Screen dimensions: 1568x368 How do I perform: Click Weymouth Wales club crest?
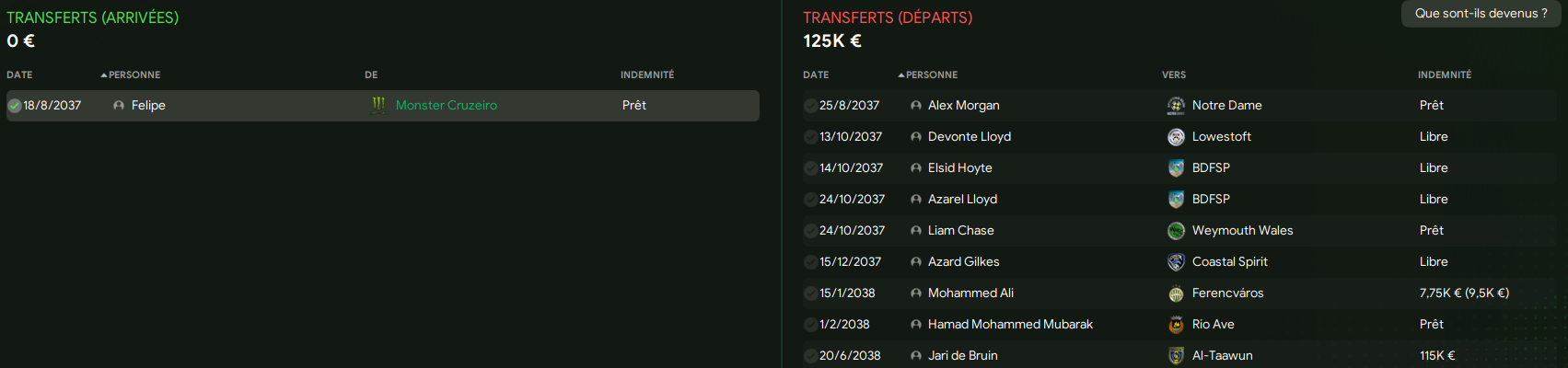pos(1176,231)
